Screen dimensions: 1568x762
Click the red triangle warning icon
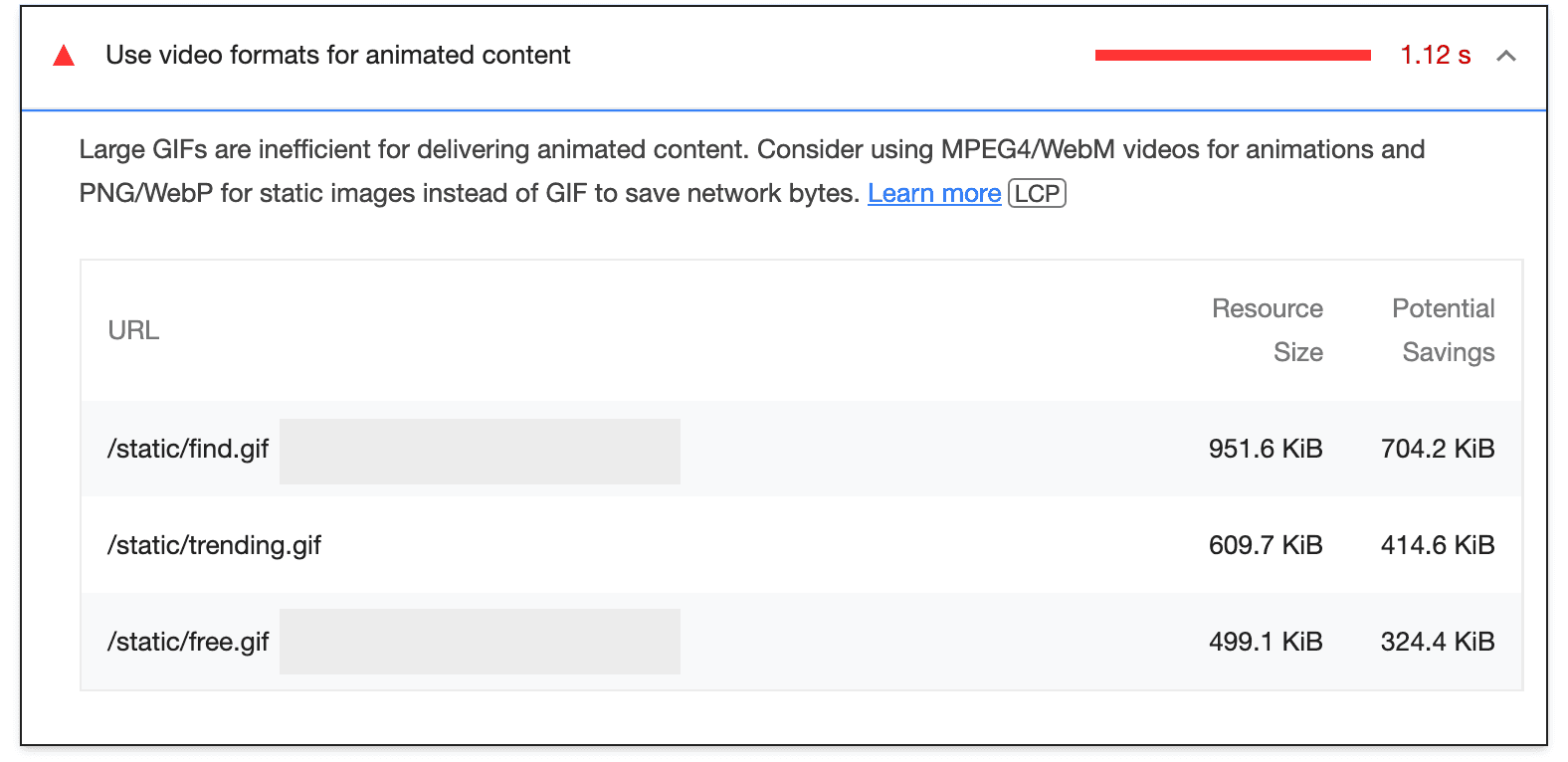(64, 56)
